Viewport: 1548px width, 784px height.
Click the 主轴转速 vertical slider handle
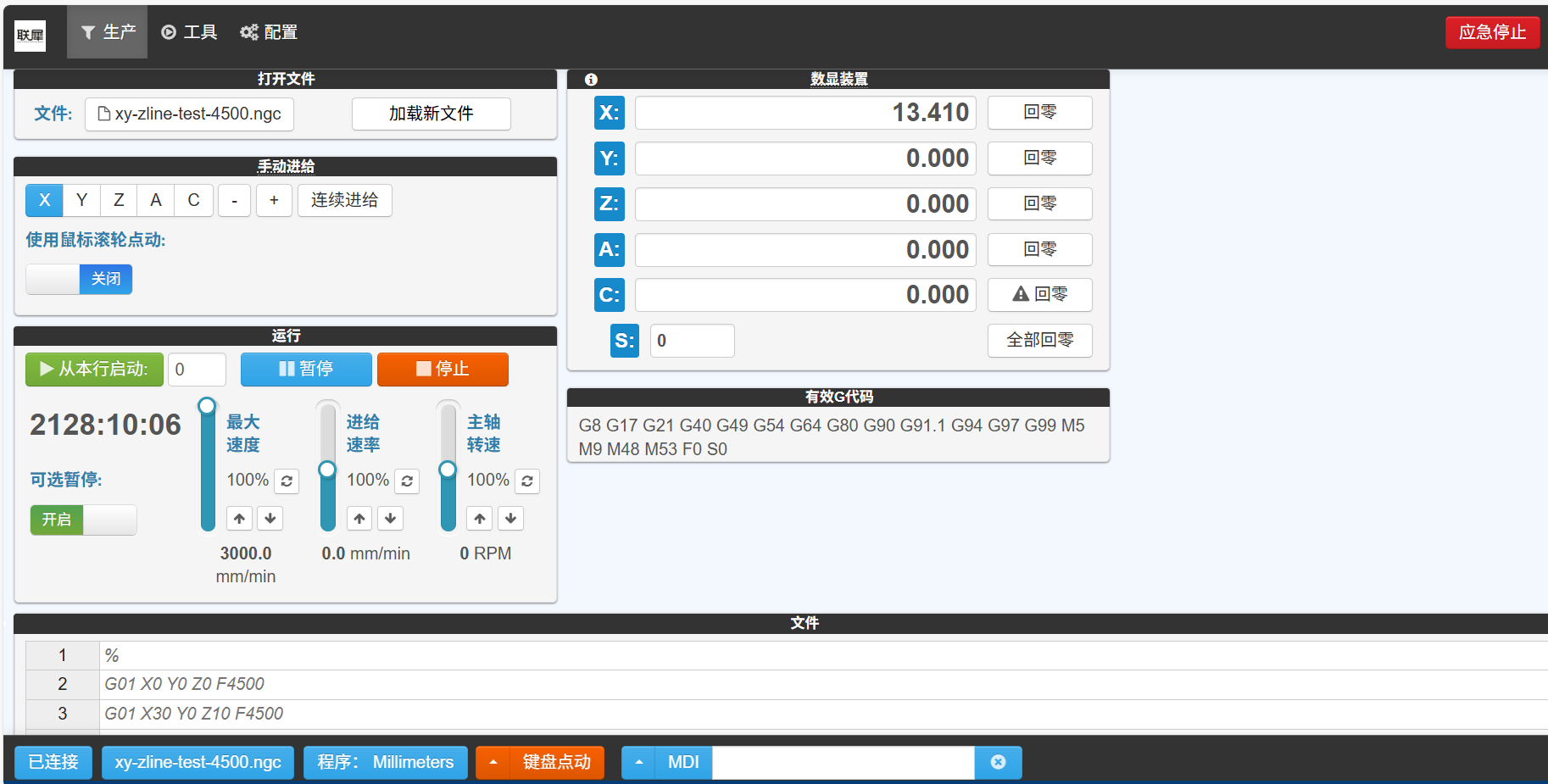(448, 470)
